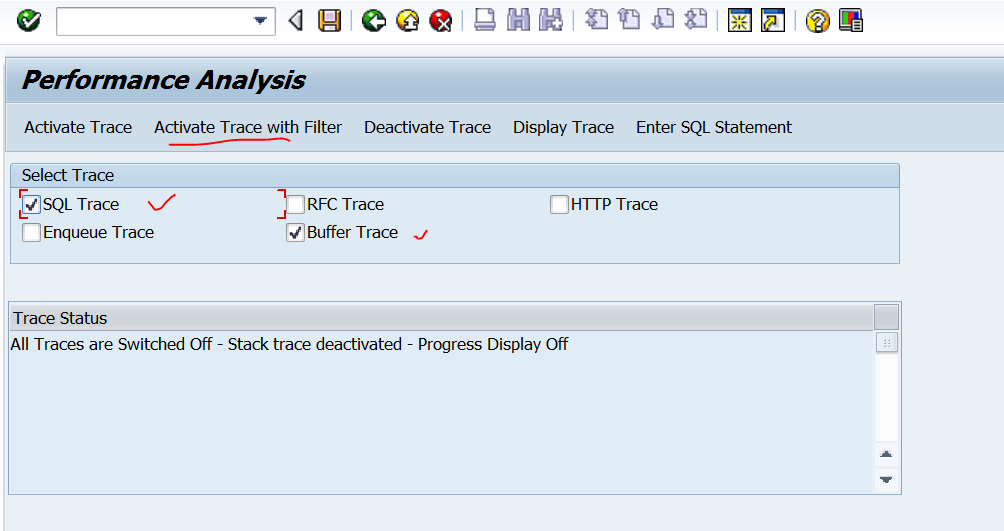
Task: Click Activate Trace with Filter
Action: (248, 127)
